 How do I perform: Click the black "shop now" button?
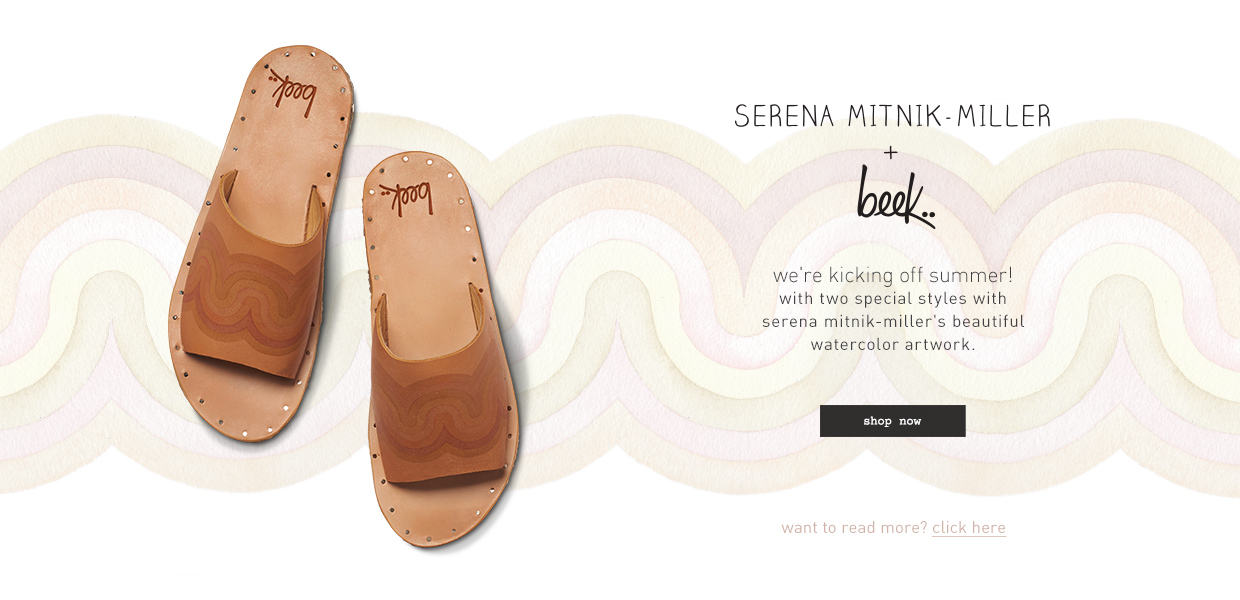pos(892,421)
